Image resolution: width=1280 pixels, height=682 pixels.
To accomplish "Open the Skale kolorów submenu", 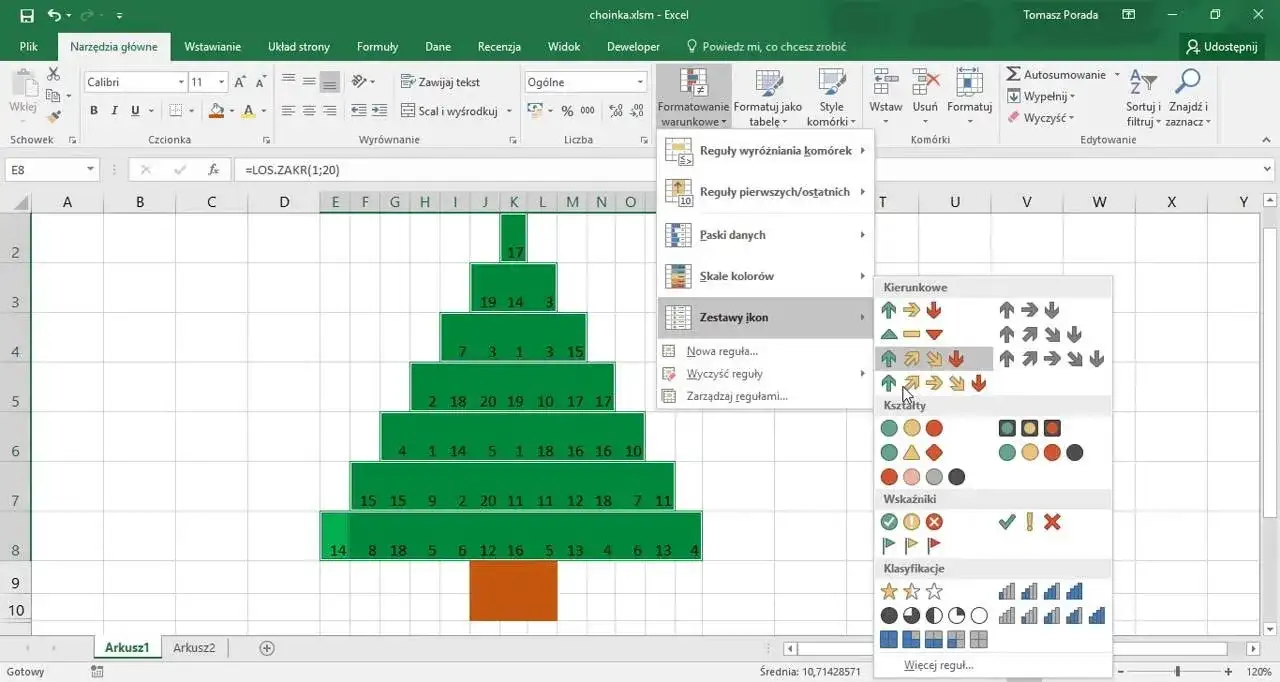I will click(765, 276).
